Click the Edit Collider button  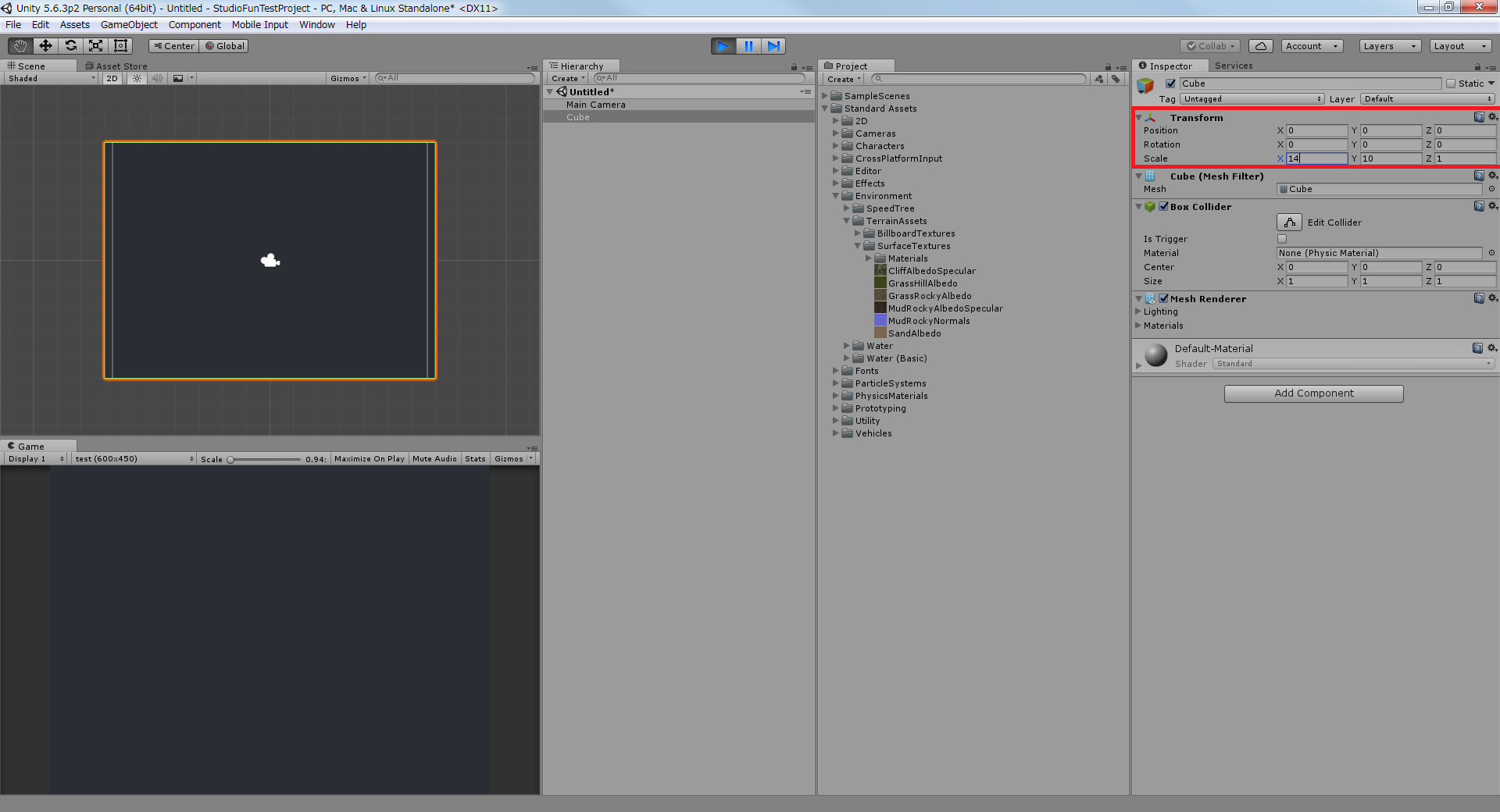[1289, 223]
